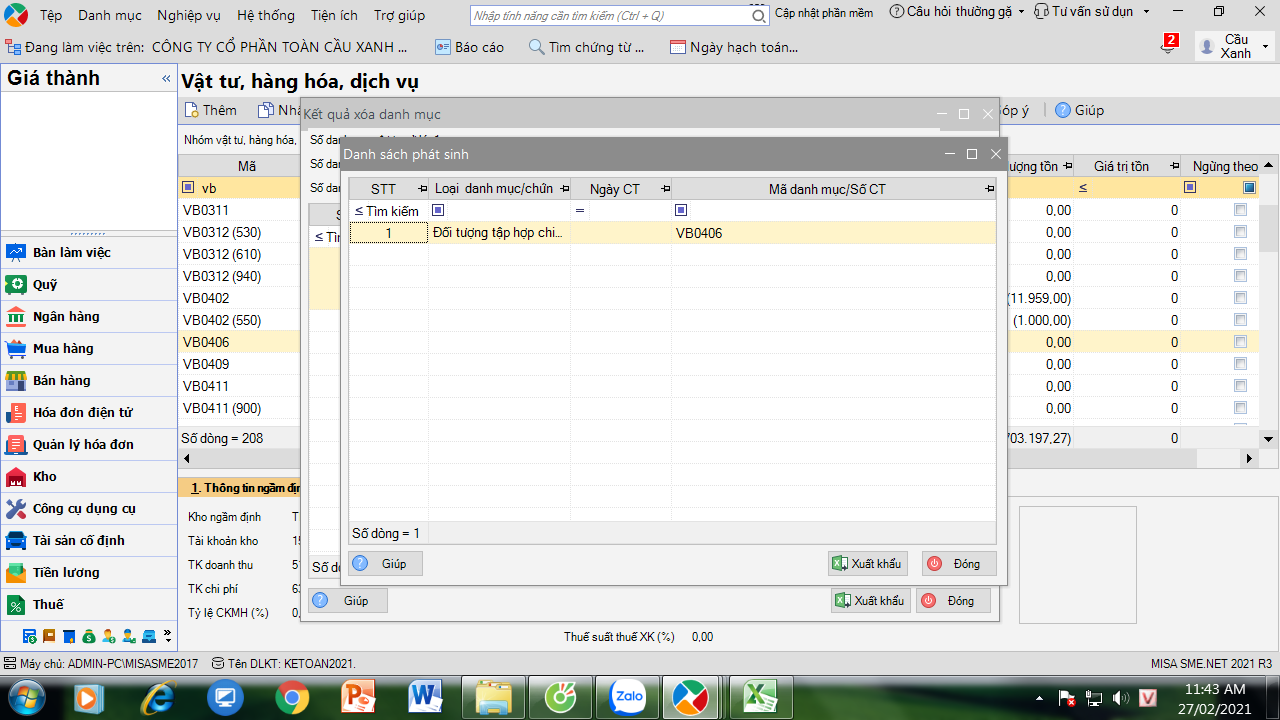Open MISA app in the taskbar

click(690, 697)
